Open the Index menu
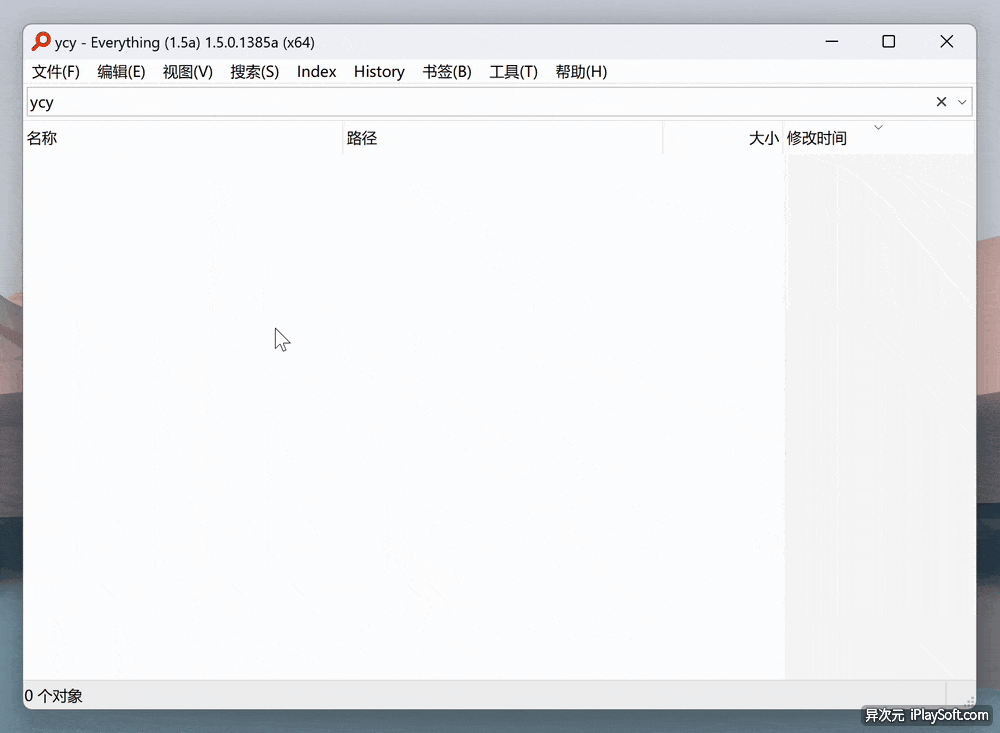The width and height of the screenshot is (1000, 733). [316, 71]
